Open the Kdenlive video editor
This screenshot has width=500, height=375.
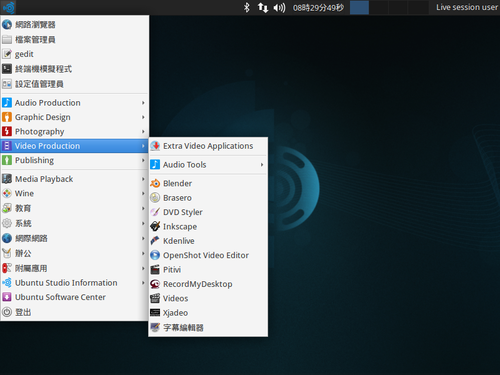tap(208, 241)
